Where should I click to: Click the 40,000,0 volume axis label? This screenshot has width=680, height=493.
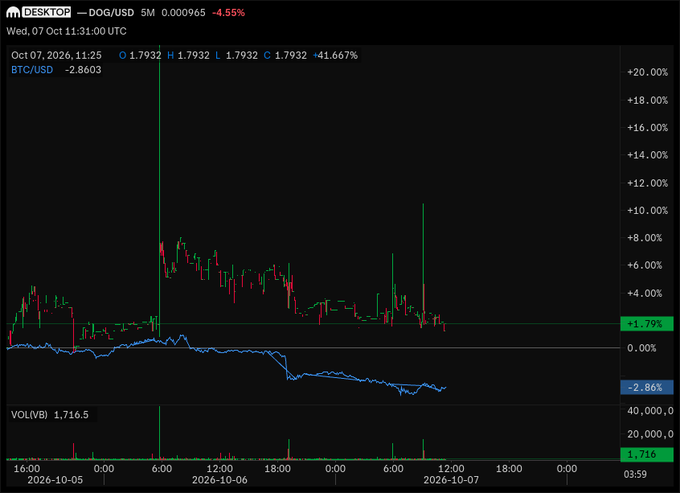click(650, 411)
